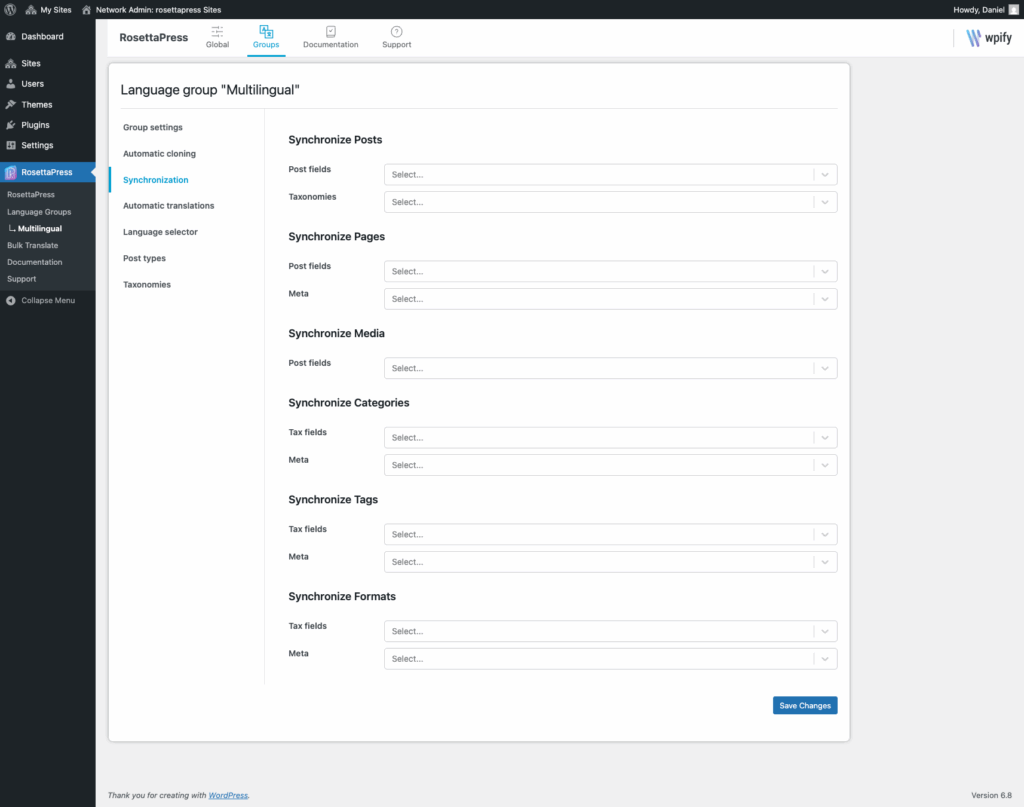The width and height of the screenshot is (1024, 807).
Task: Click the Documentation icon in header
Action: click(330, 32)
